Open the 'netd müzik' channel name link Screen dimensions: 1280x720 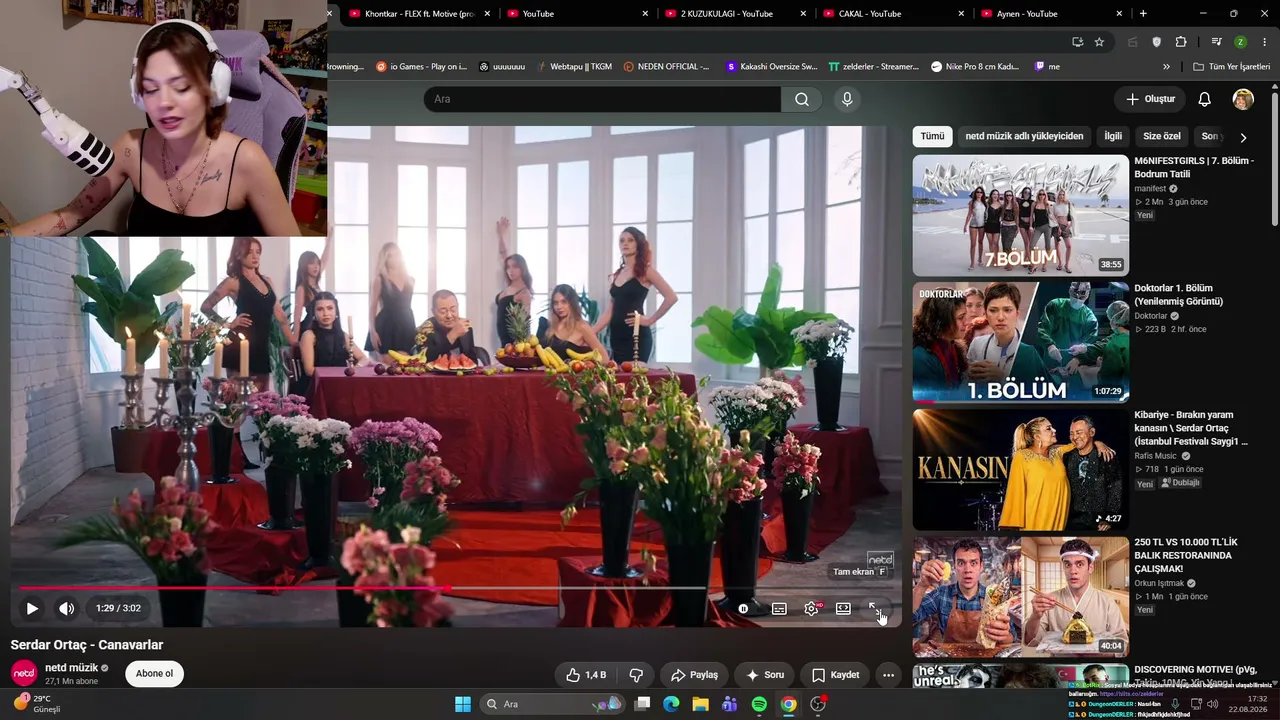click(71, 668)
